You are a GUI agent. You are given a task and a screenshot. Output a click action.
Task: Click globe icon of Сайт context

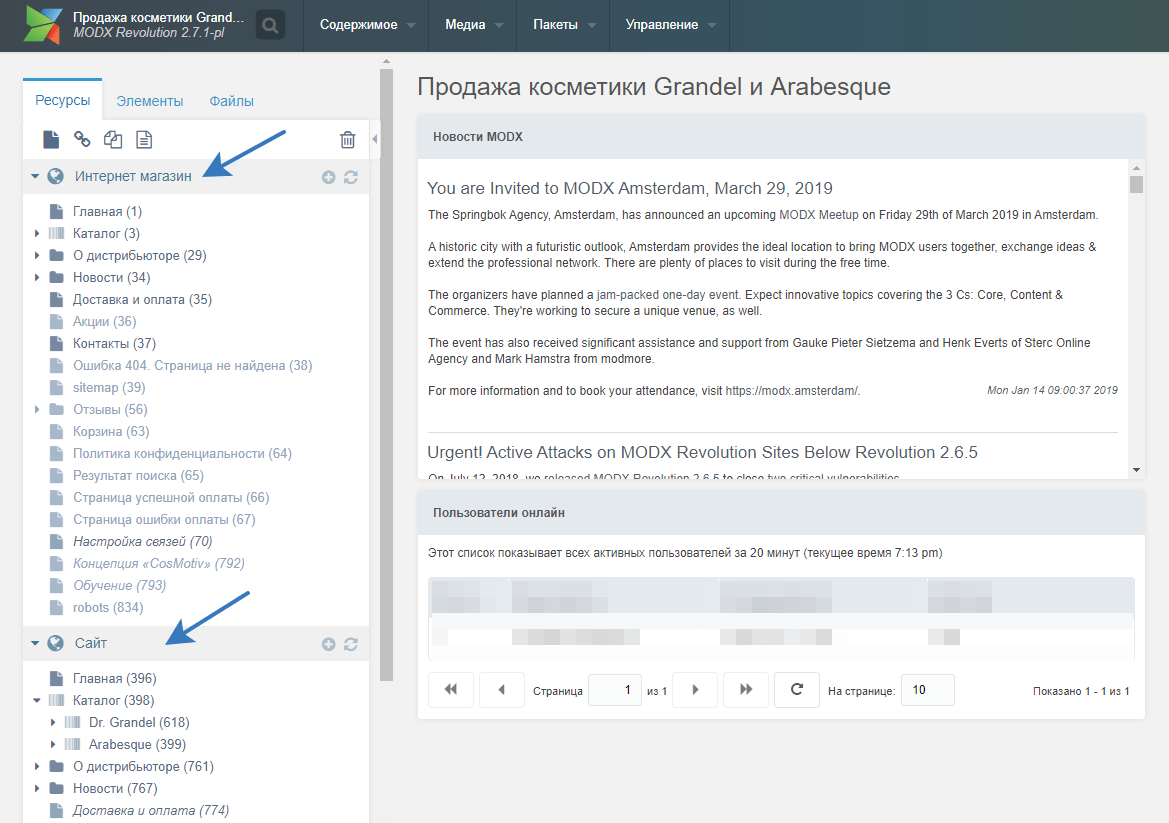point(55,643)
